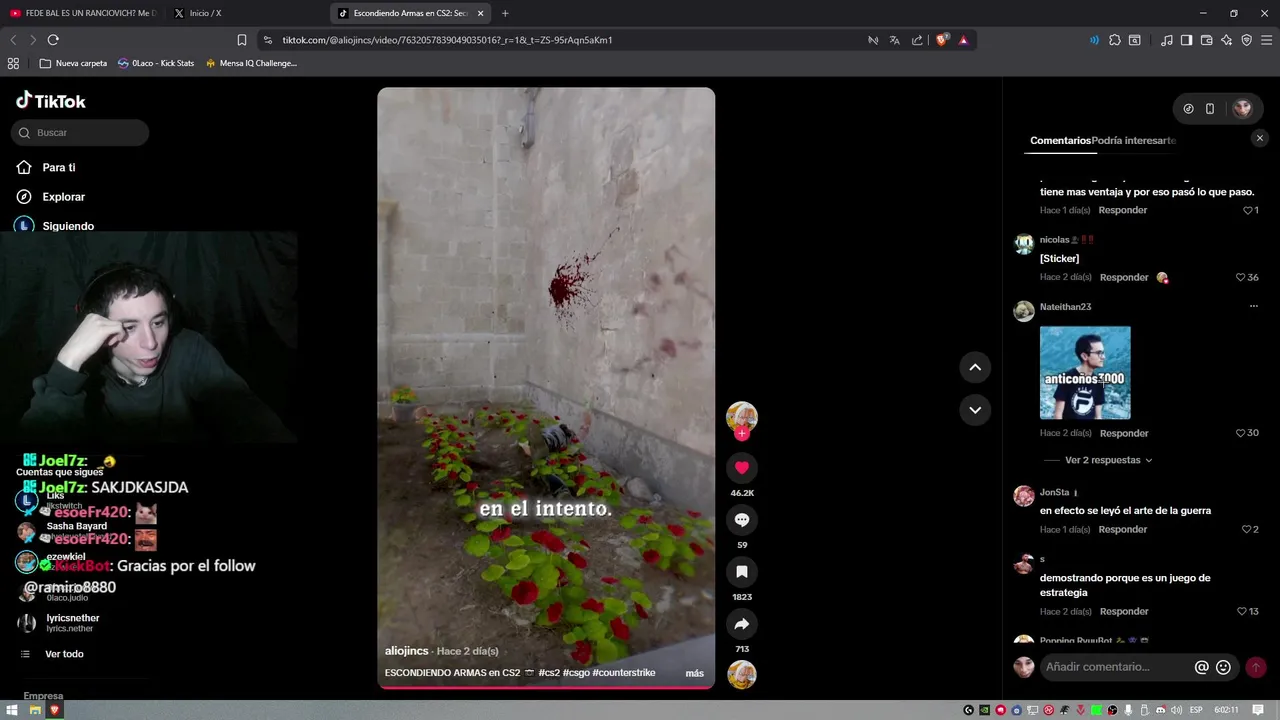The image size is (1280, 720).
Task: Reply to JonSta comment
Action: (1123, 529)
